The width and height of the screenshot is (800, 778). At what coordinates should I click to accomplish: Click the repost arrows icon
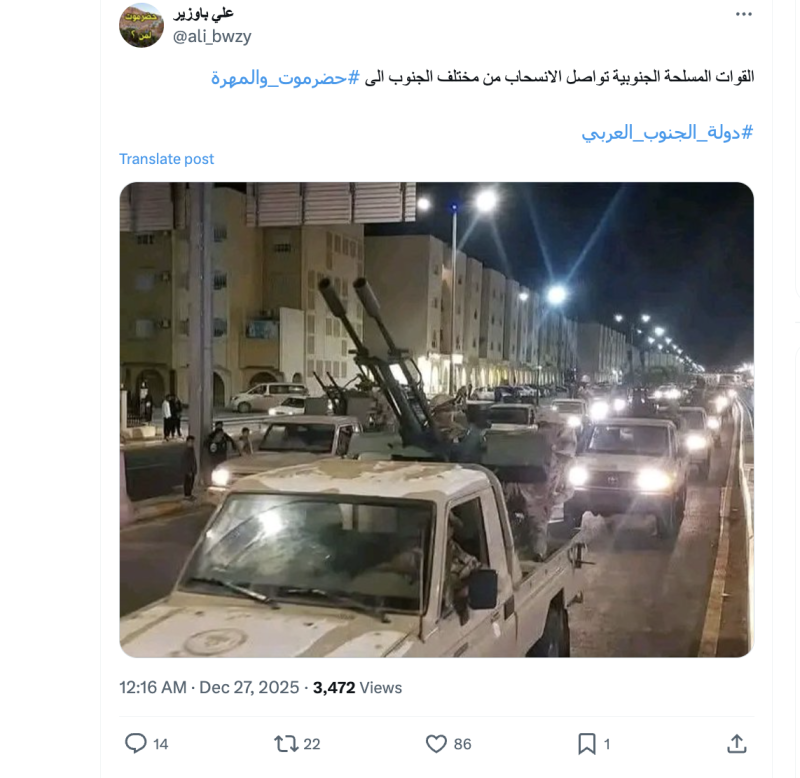tap(286, 744)
